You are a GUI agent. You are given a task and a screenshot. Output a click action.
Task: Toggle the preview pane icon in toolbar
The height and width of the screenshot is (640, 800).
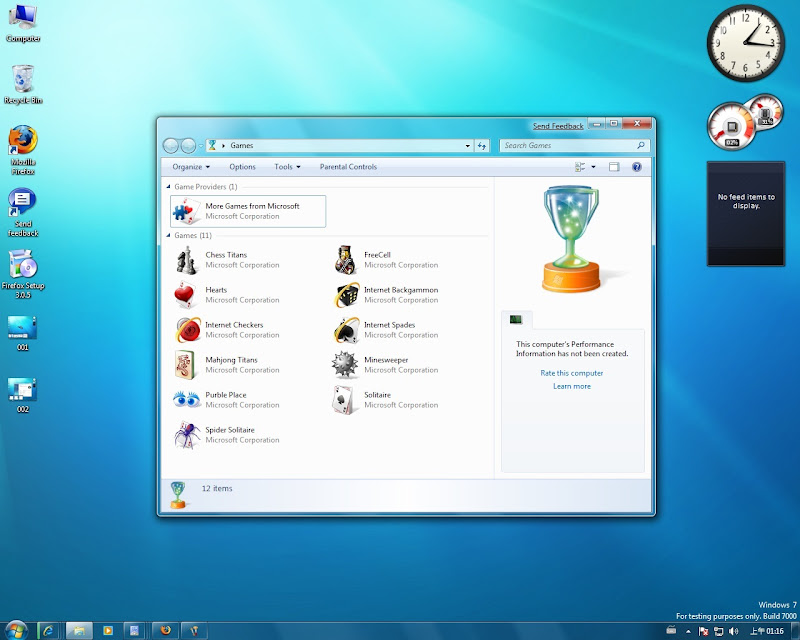click(x=614, y=167)
